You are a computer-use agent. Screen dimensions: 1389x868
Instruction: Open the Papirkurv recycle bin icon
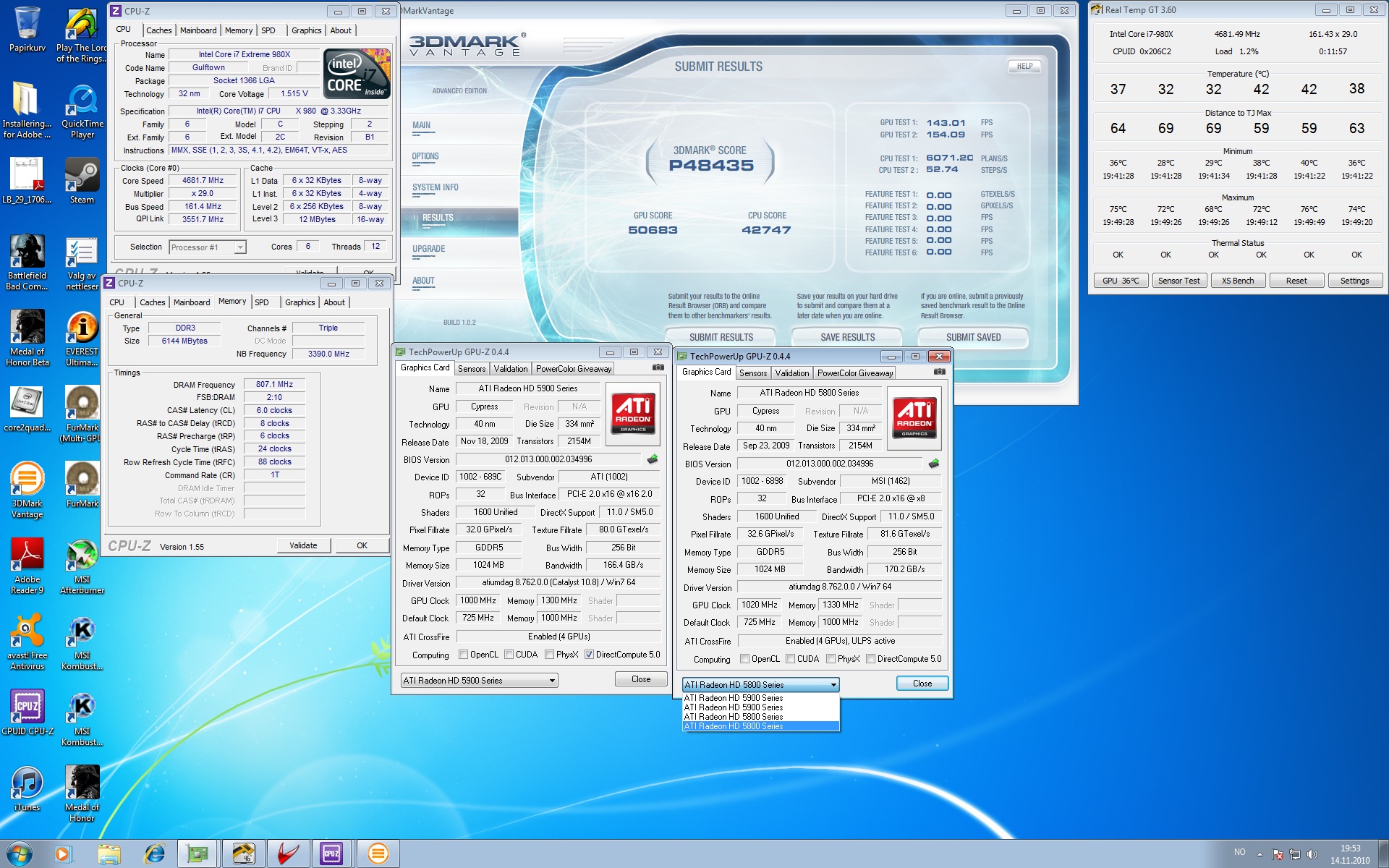(27, 30)
